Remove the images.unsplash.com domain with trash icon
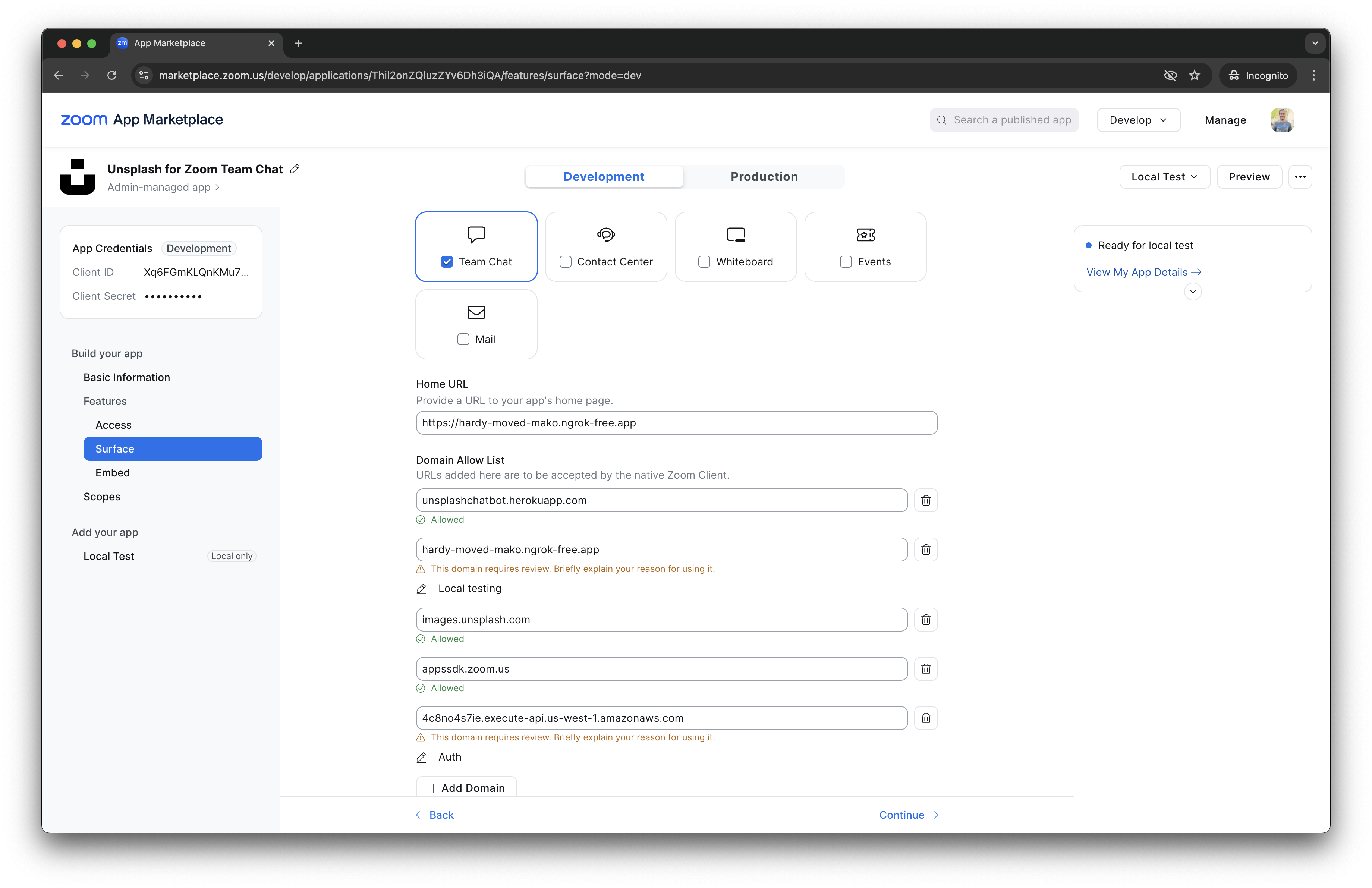1372x888 pixels. click(926, 620)
